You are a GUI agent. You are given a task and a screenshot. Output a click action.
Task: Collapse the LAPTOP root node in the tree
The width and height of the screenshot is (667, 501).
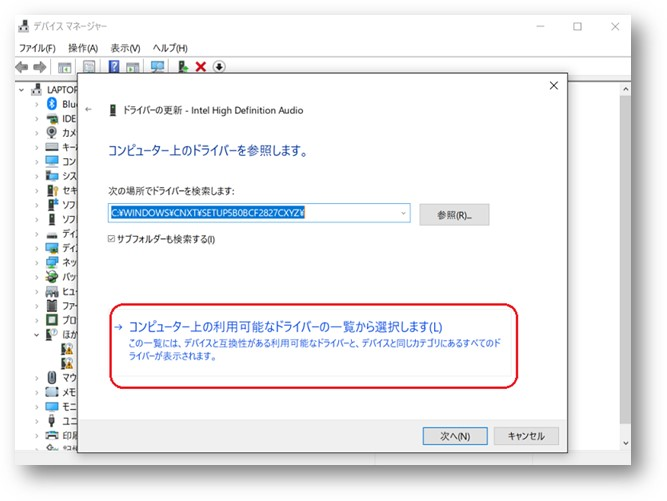22,90
